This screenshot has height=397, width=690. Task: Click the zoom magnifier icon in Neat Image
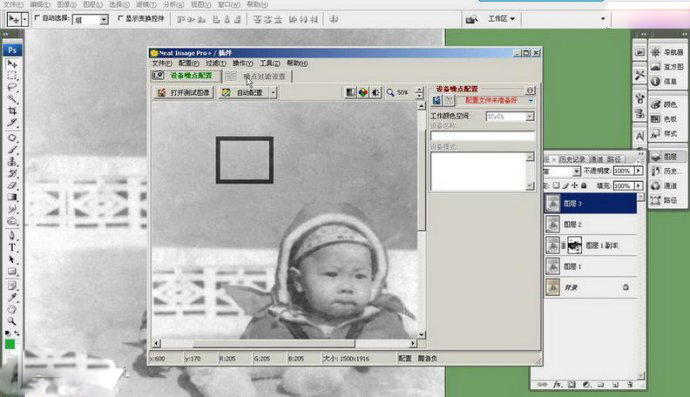click(x=390, y=92)
